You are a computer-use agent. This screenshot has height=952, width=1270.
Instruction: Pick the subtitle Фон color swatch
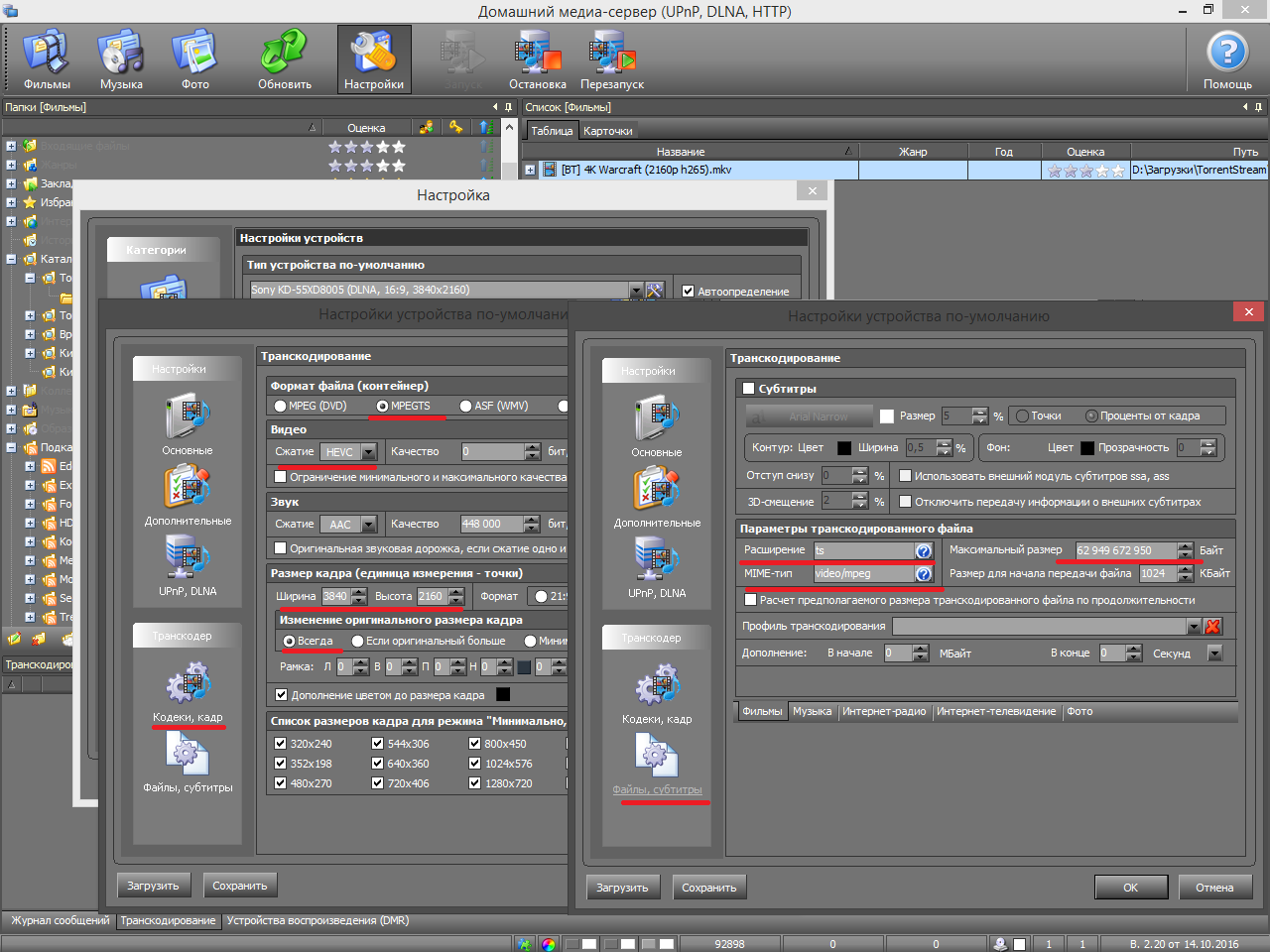pos(1087,448)
